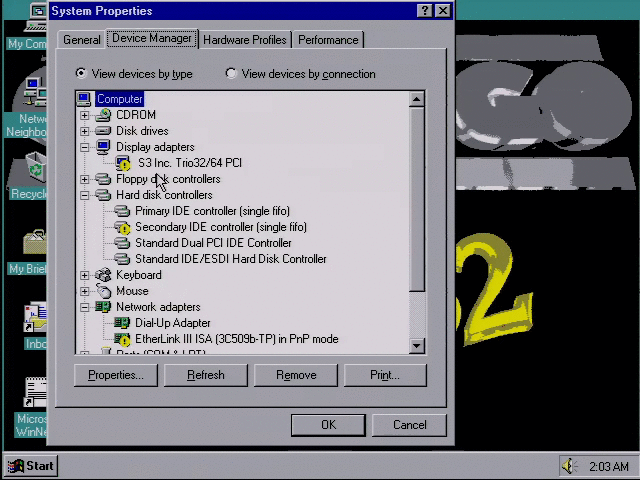The height and width of the screenshot is (480, 640).
Task: Click the Hard disk controllers category icon
Action: tap(103, 195)
